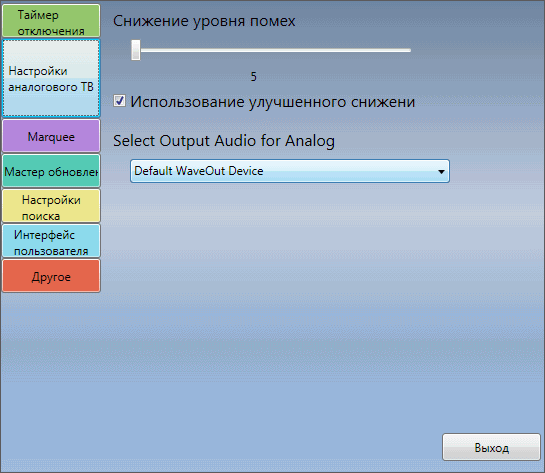Select the Другое tab

pyautogui.click(x=51, y=276)
